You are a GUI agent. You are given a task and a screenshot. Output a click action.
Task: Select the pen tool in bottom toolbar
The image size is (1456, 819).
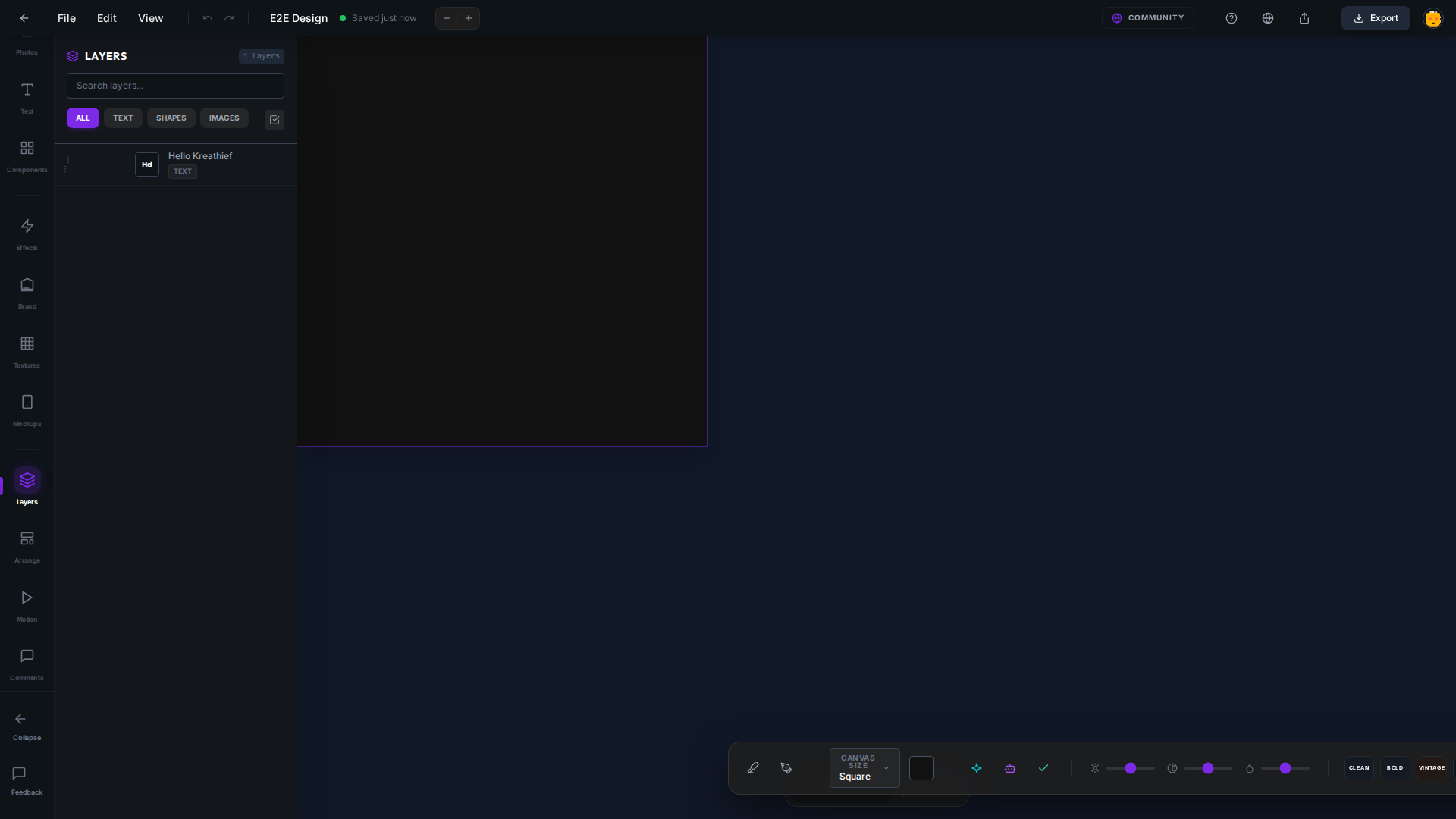(x=786, y=768)
